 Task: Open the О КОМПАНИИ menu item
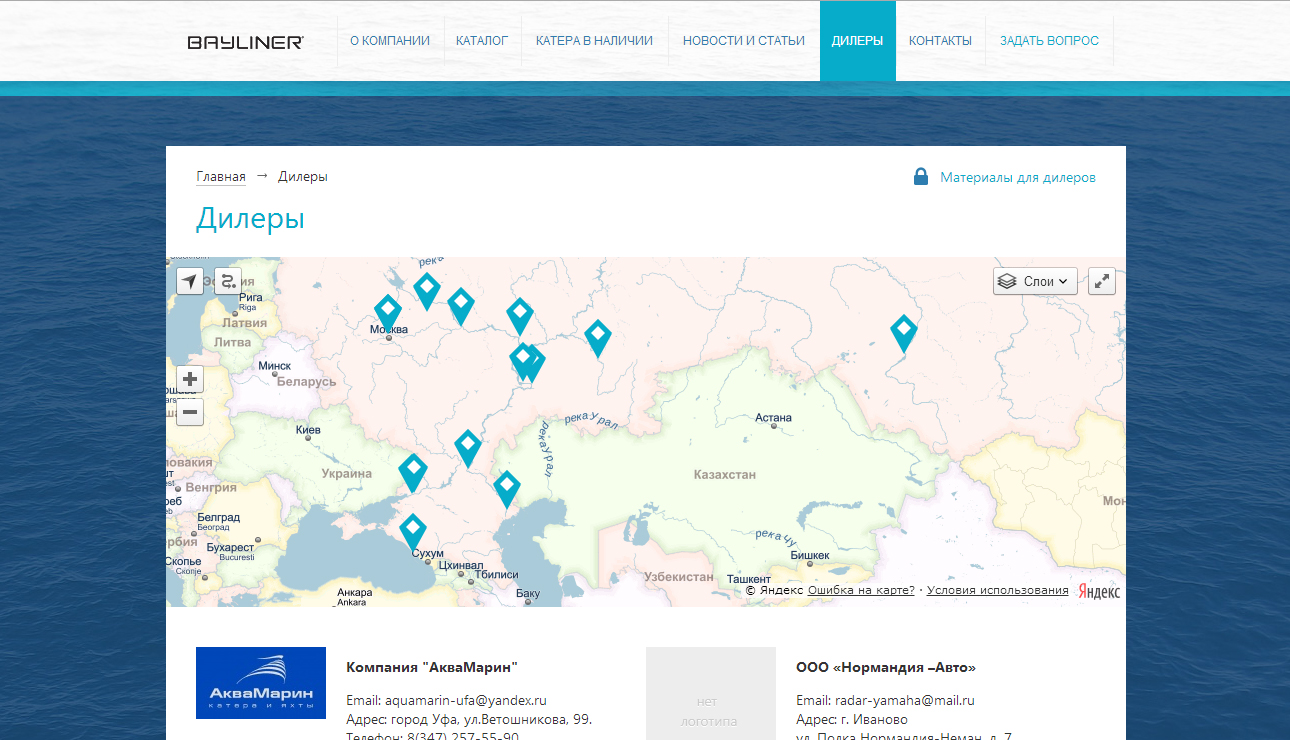[x=390, y=41]
